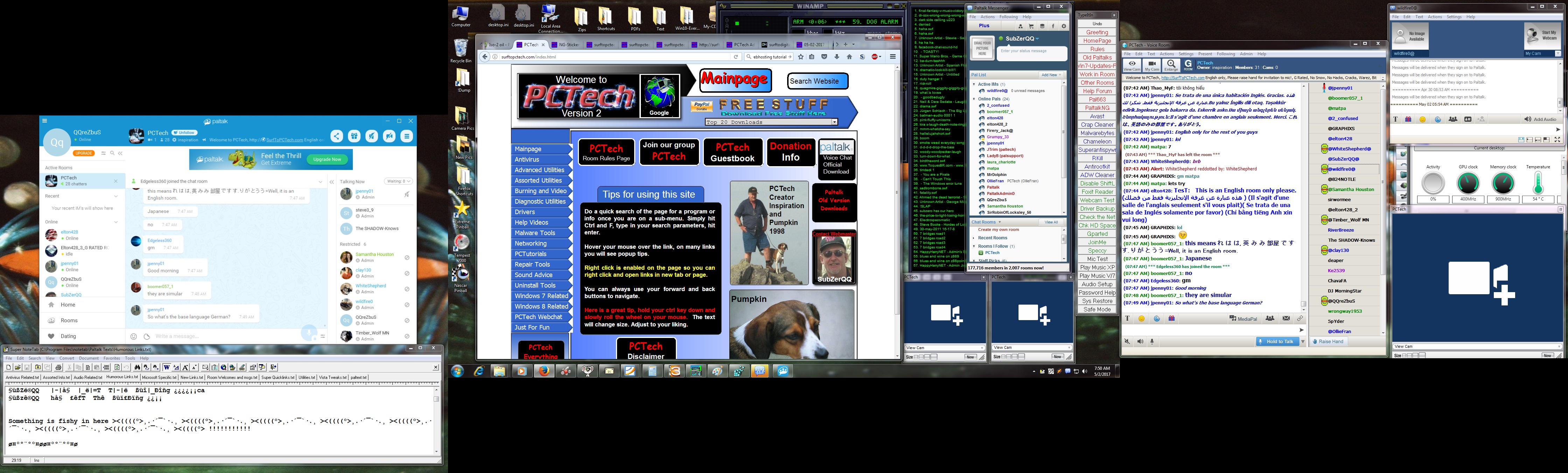Click Enlarge magnifier icon in Voice Room
1568x473 pixels.
(1171, 65)
